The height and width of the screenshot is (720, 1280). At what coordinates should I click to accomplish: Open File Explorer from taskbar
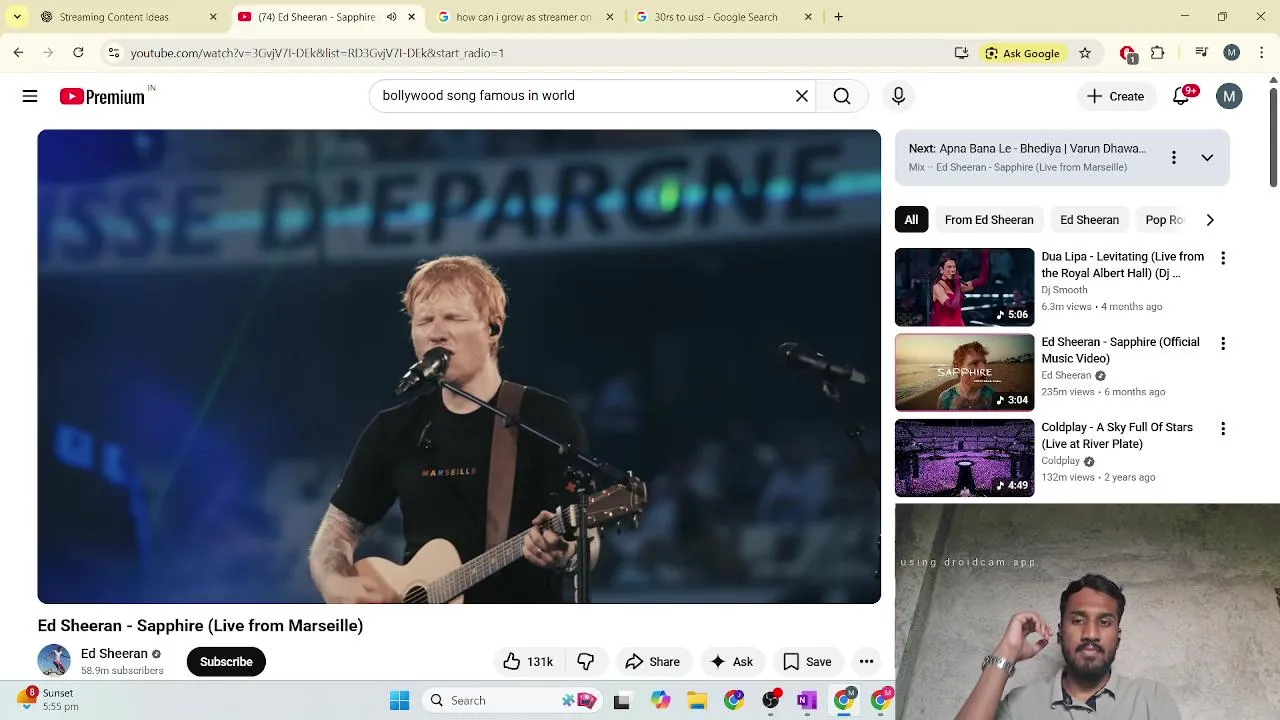(697, 700)
